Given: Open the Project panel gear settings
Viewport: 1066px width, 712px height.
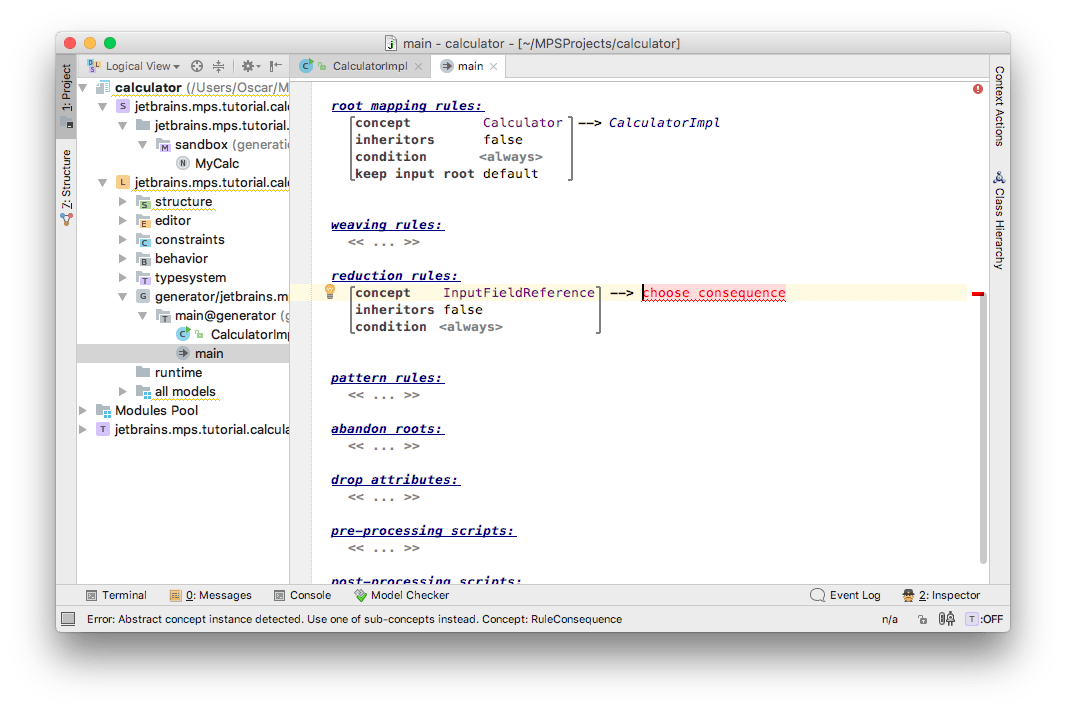Looking at the screenshot, I should tap(247, 66).
